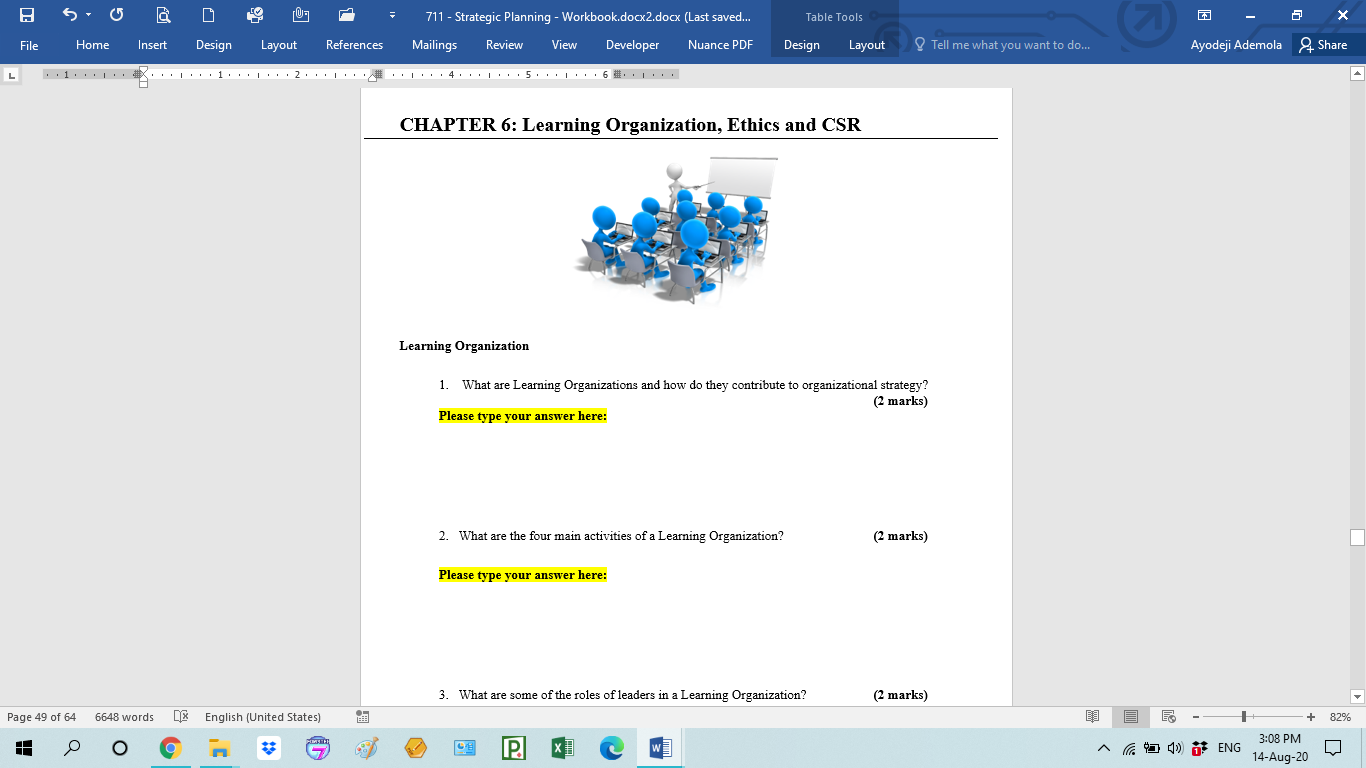Open Print Preview from the Quick Access Toolbar
Image resolution: width=1366 pixels, height=768 pixels.
tap(164, 15)
